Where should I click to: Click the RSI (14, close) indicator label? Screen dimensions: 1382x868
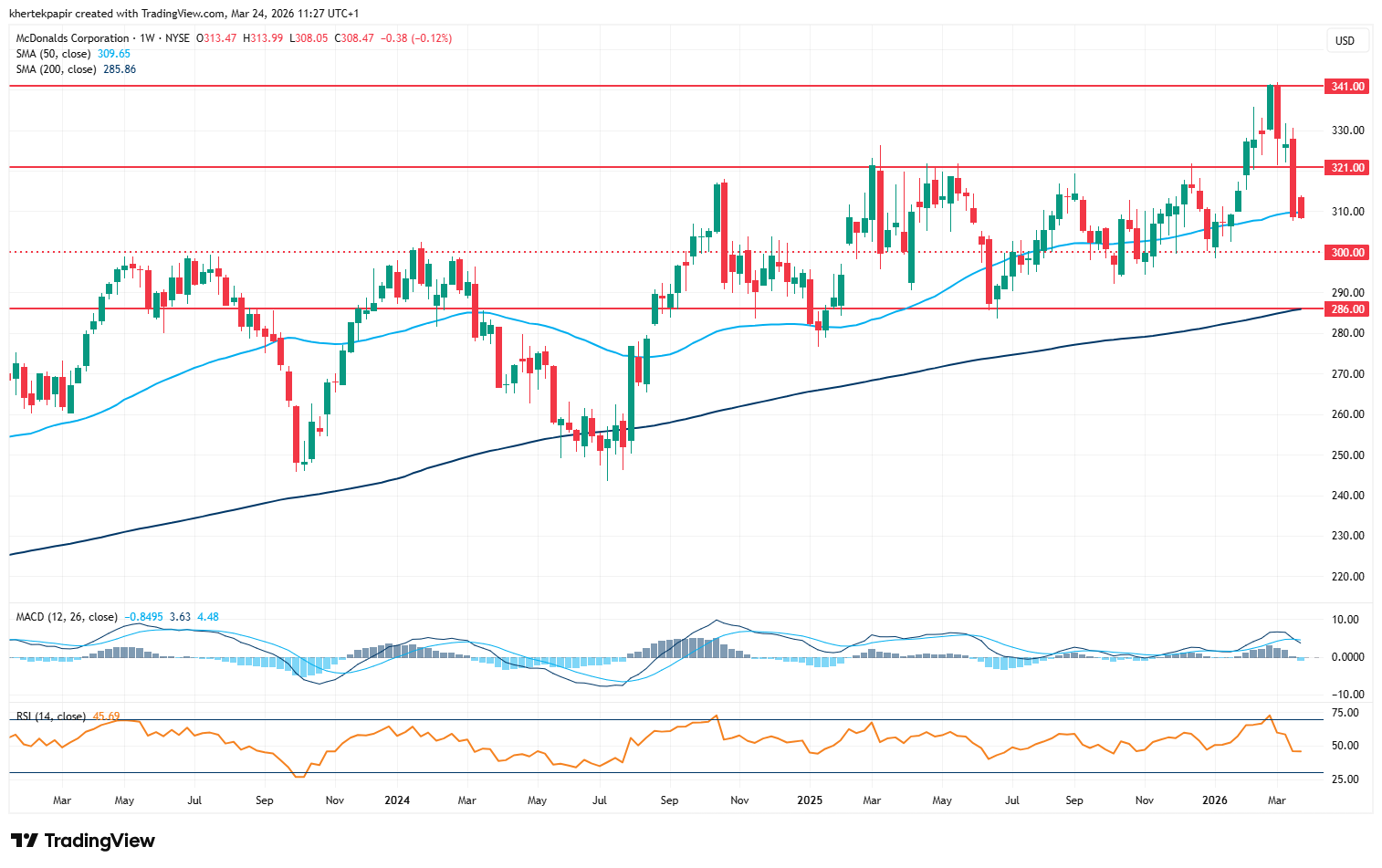[51, 716]
